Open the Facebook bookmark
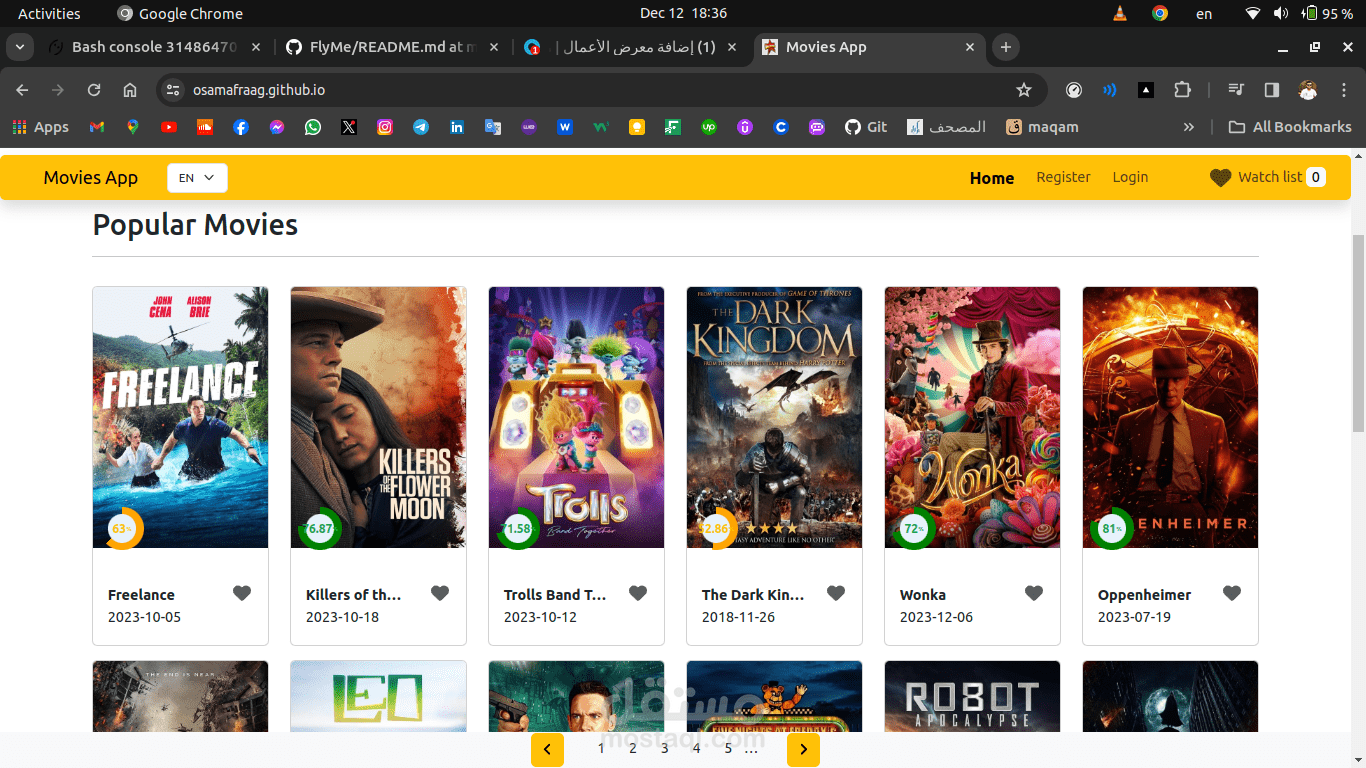The height and width of the screenshot is (768, 1366). (241, 127)
